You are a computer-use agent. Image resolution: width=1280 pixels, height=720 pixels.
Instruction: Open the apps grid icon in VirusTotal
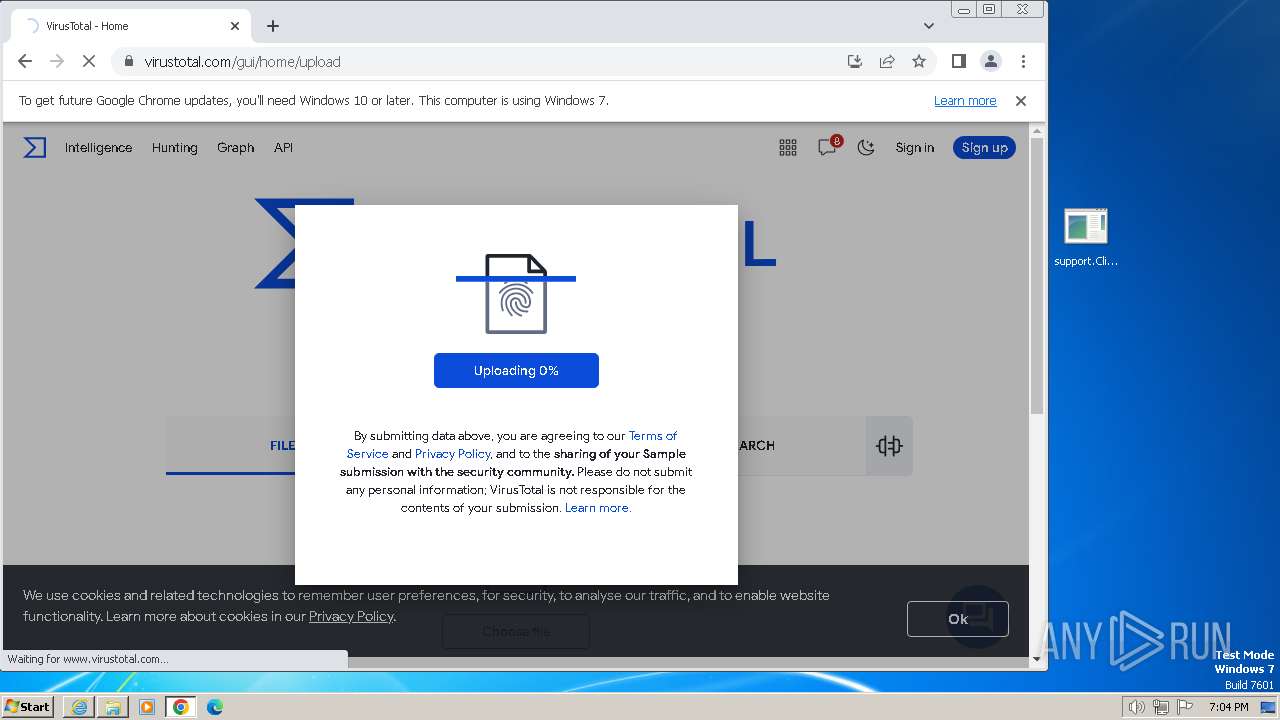coord(788,148)
